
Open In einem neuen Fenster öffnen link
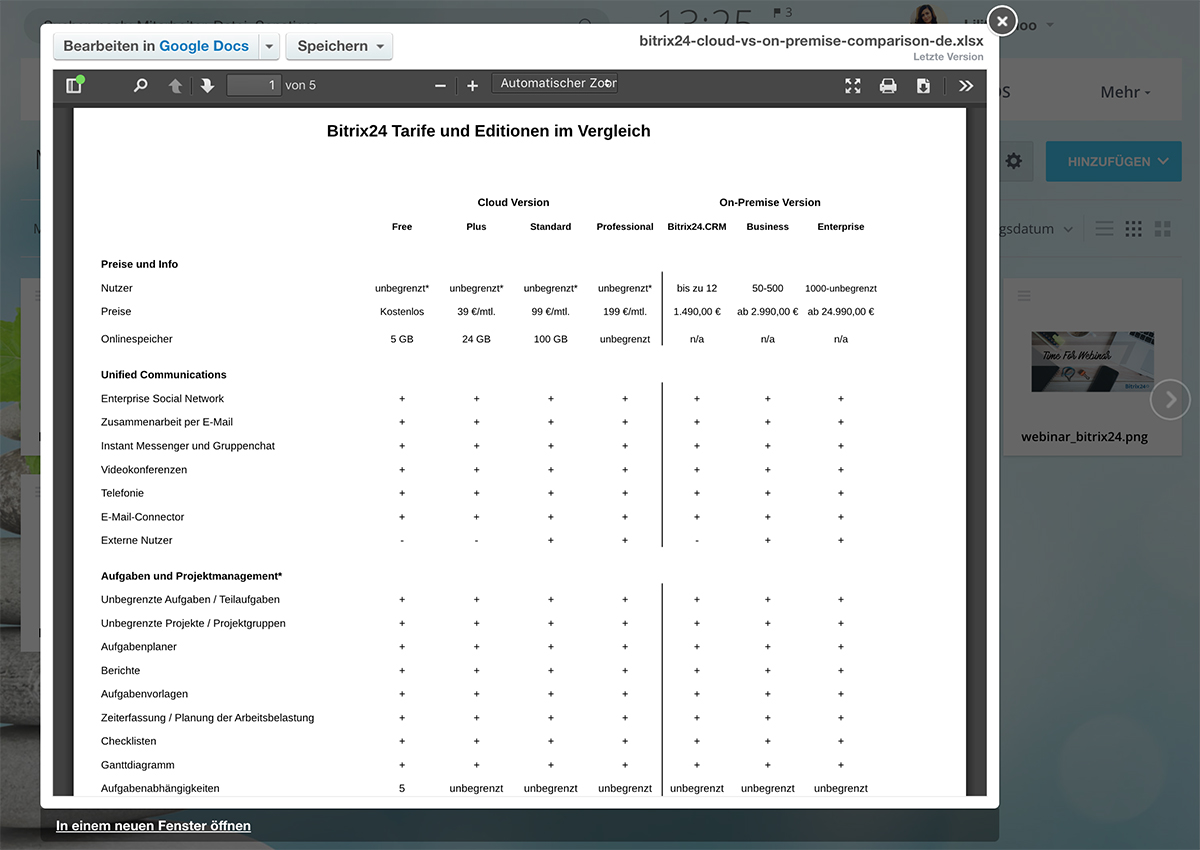tap(153, 826)
